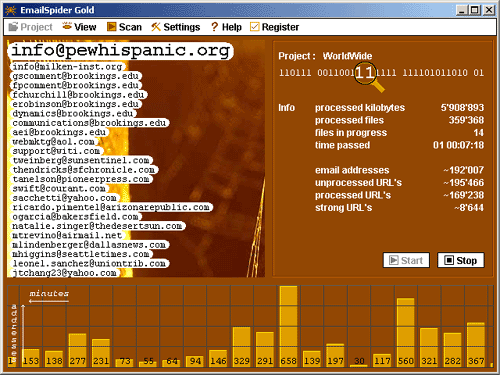Select webmktg@aol.com address
The image size is (500, 375).
point(54,142)
